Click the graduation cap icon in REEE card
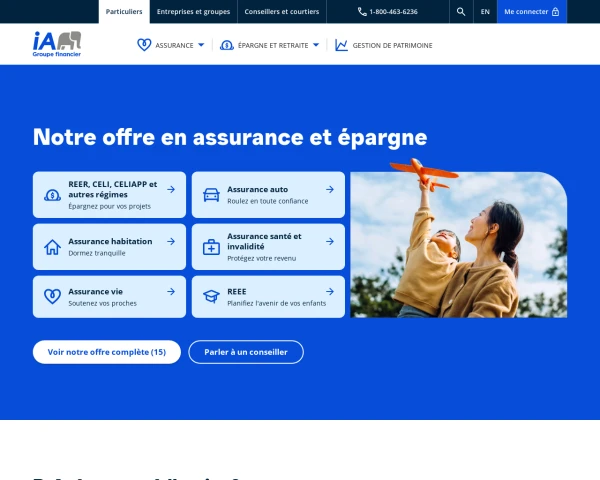This screenshot has width=600, height=480. [x=211, y=296]
